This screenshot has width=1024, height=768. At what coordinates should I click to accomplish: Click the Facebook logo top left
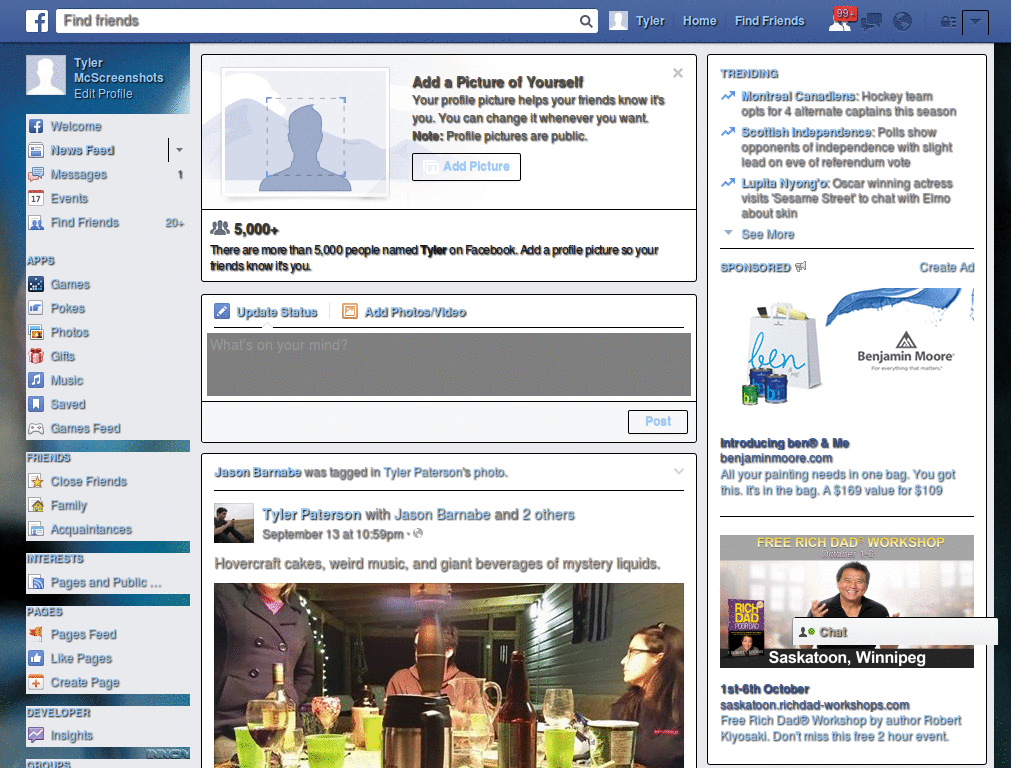37,20
